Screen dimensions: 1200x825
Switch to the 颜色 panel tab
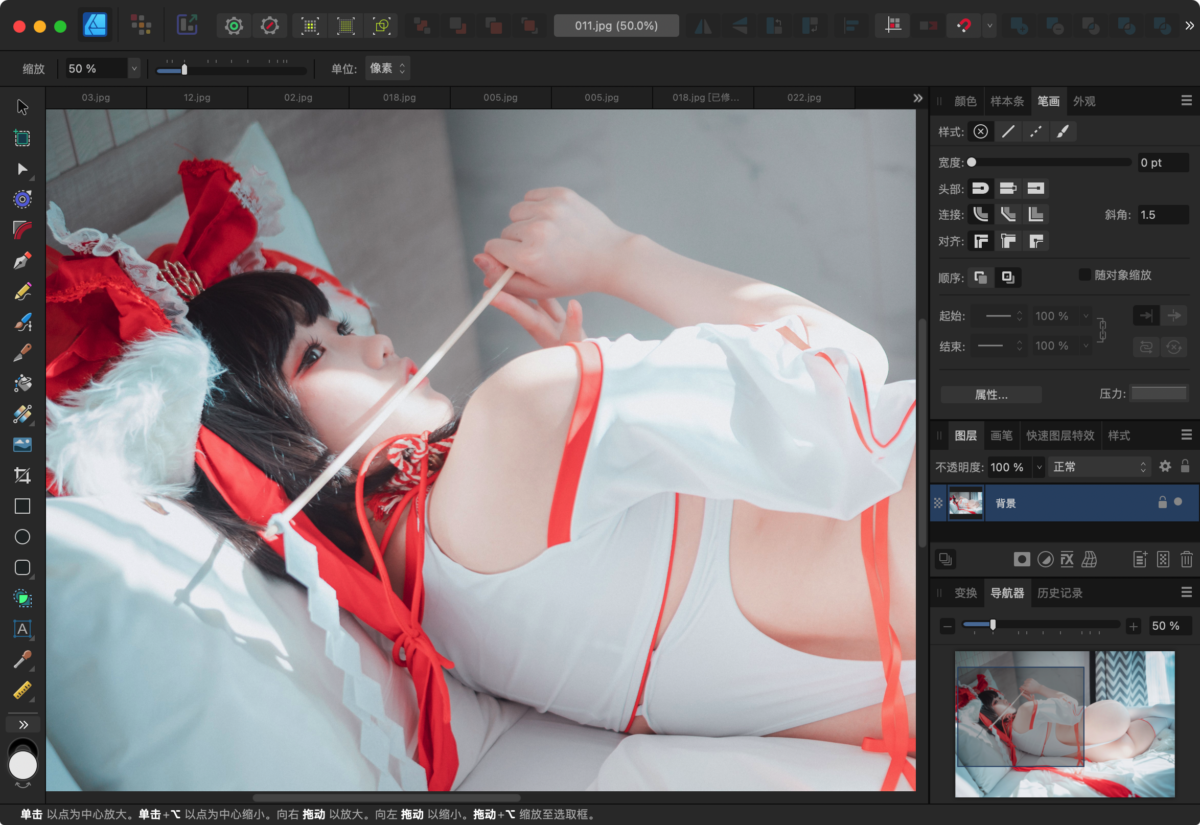965,101
